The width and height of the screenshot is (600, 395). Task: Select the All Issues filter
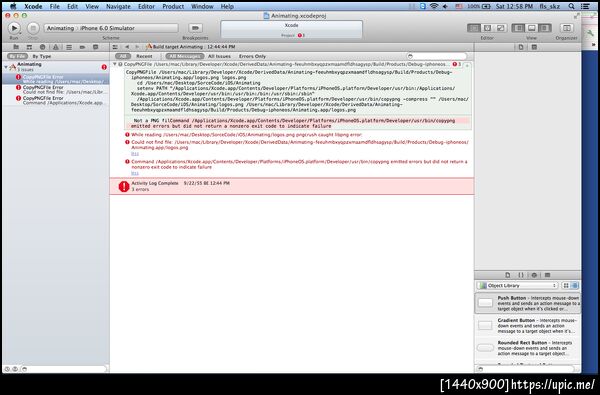coord(219,56)
